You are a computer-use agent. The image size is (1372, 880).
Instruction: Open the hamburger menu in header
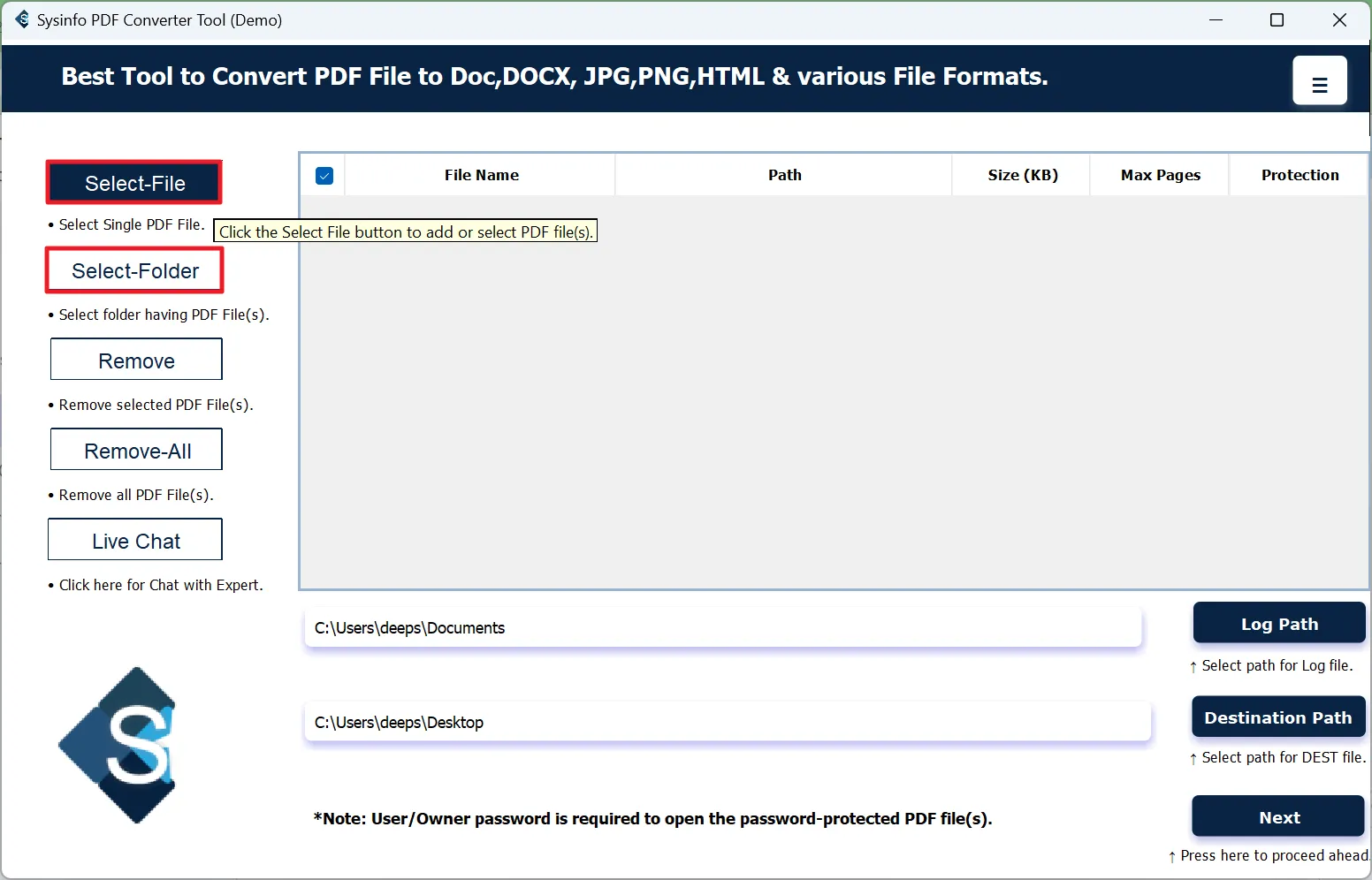click(x=1319, y=80)
